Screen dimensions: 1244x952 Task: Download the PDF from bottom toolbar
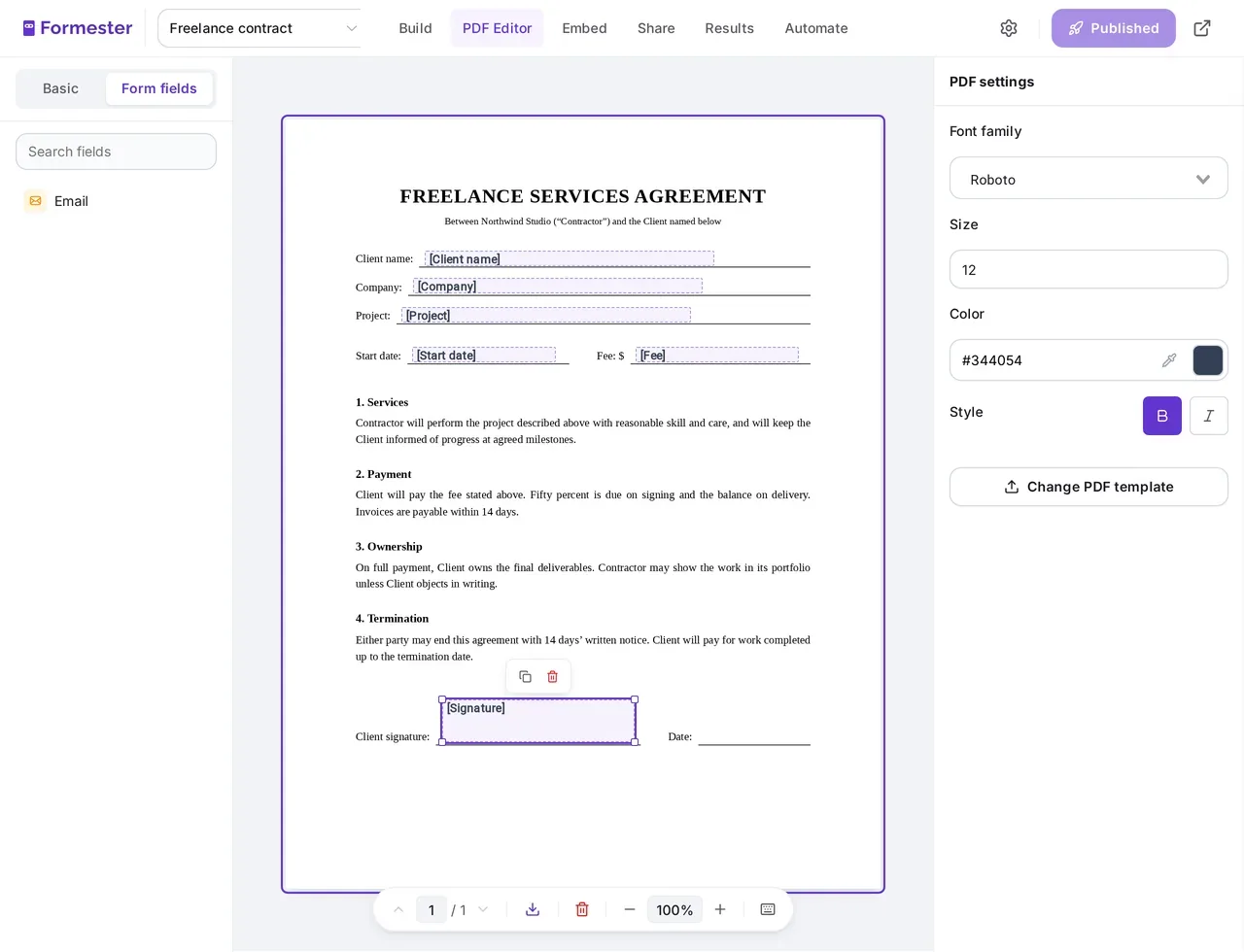tap(533, 909)
